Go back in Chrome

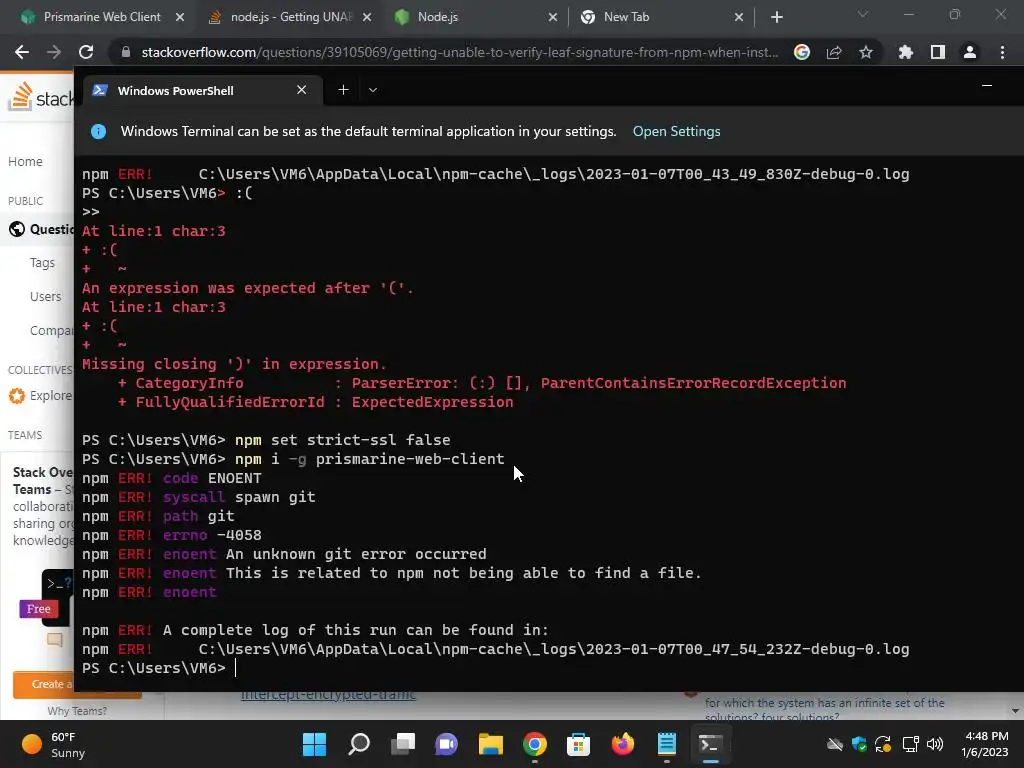(x=22, y=52)
